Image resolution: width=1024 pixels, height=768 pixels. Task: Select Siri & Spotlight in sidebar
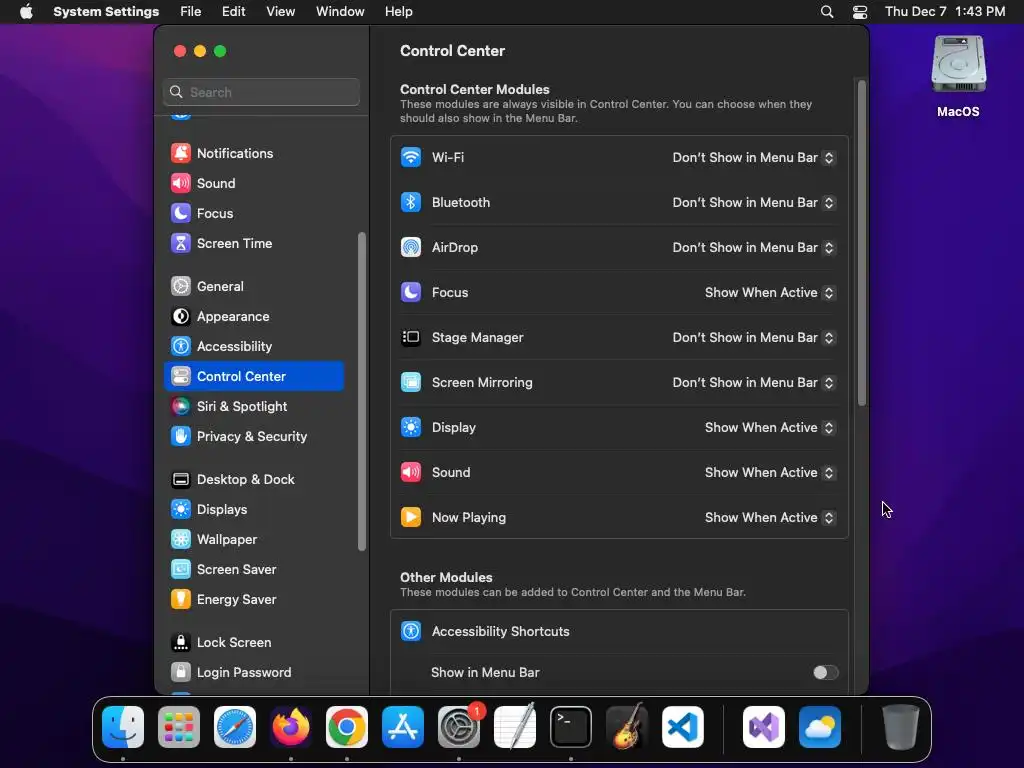coord(253,407)
